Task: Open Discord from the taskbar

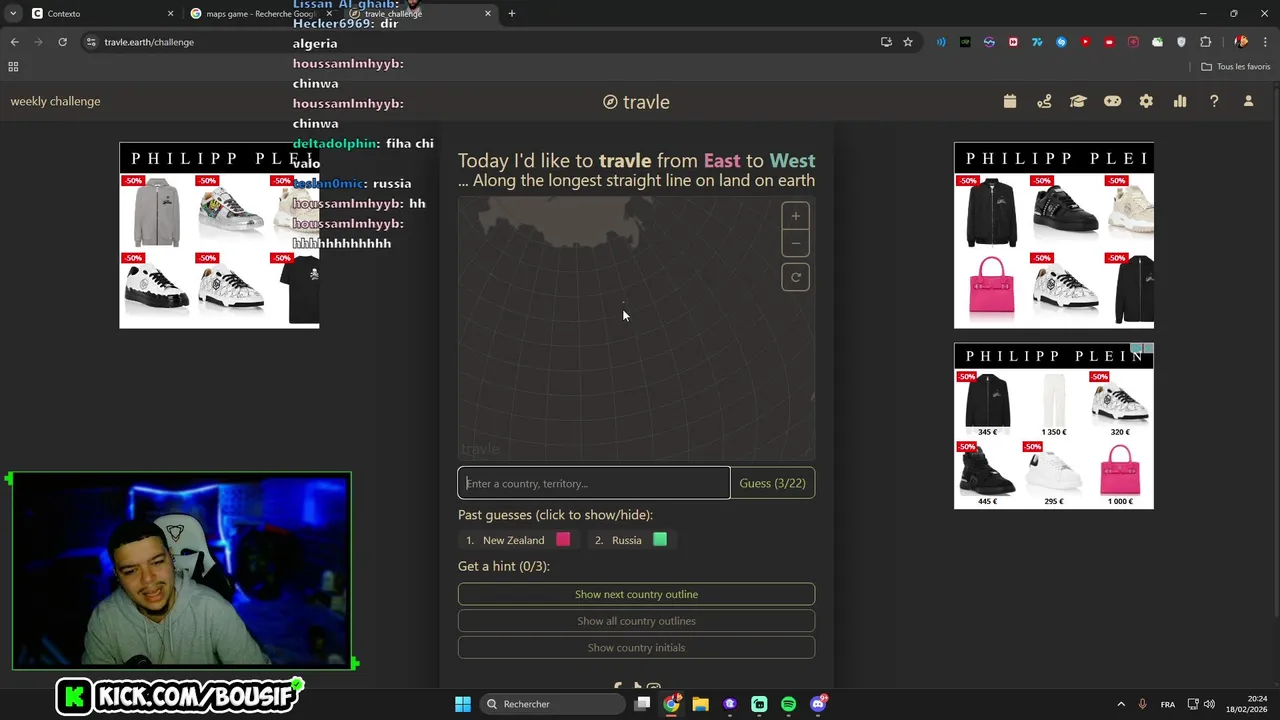Action: (x=818, y=704)
